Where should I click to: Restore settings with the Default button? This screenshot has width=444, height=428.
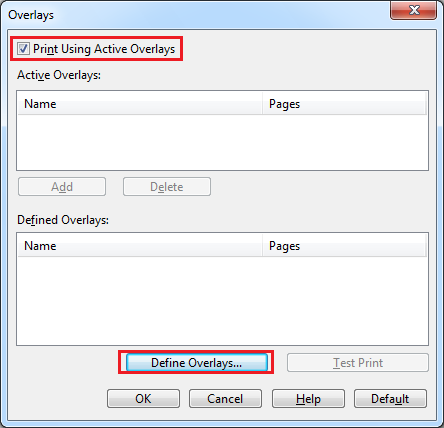(390, 399)
